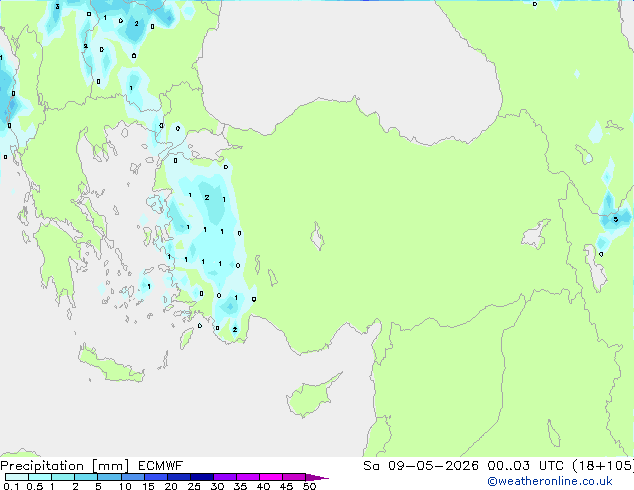Click the 'Sa 09-05-2026' date text
Screen dimensions: 634x490
(x=421, y=466)
